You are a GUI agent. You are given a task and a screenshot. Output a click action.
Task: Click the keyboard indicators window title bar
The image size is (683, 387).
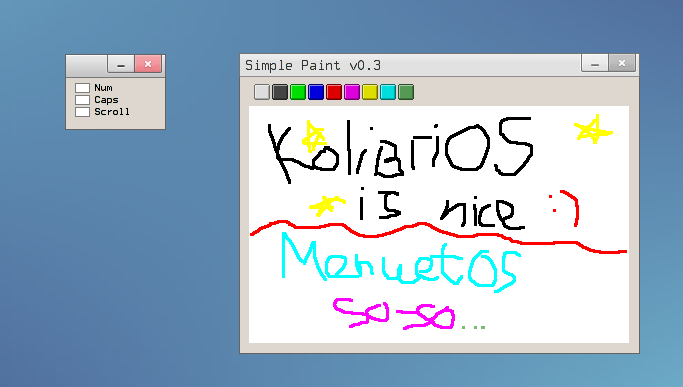87,65
